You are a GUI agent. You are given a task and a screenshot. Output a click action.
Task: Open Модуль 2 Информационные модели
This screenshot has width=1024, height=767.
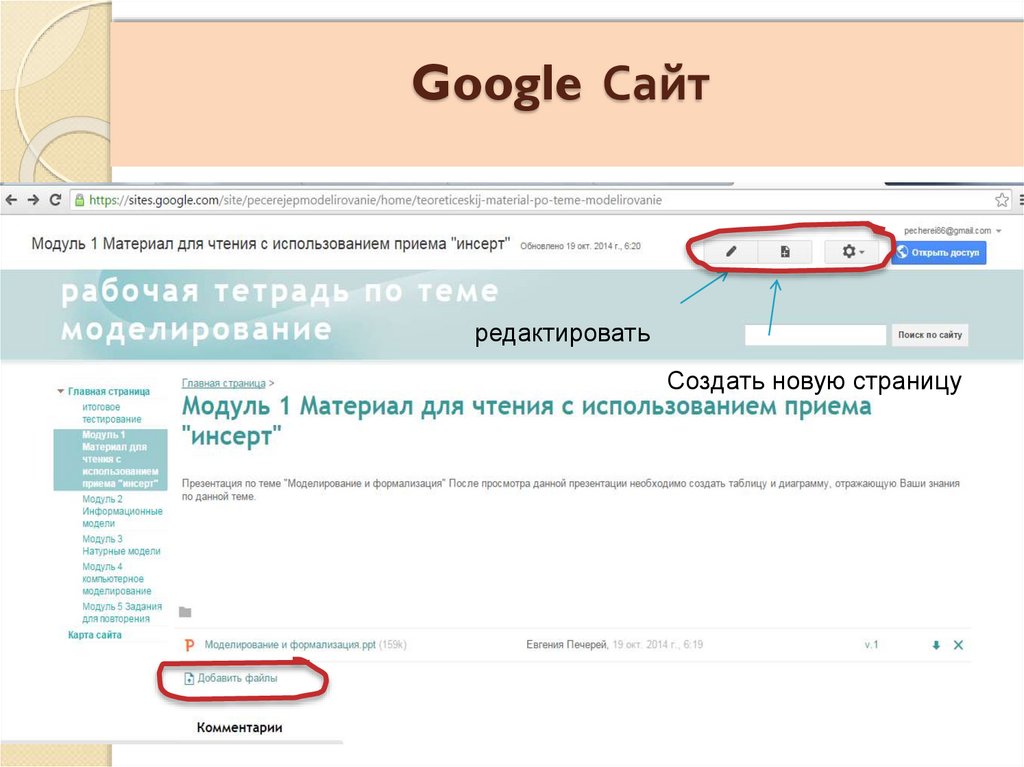coord(122,511)
